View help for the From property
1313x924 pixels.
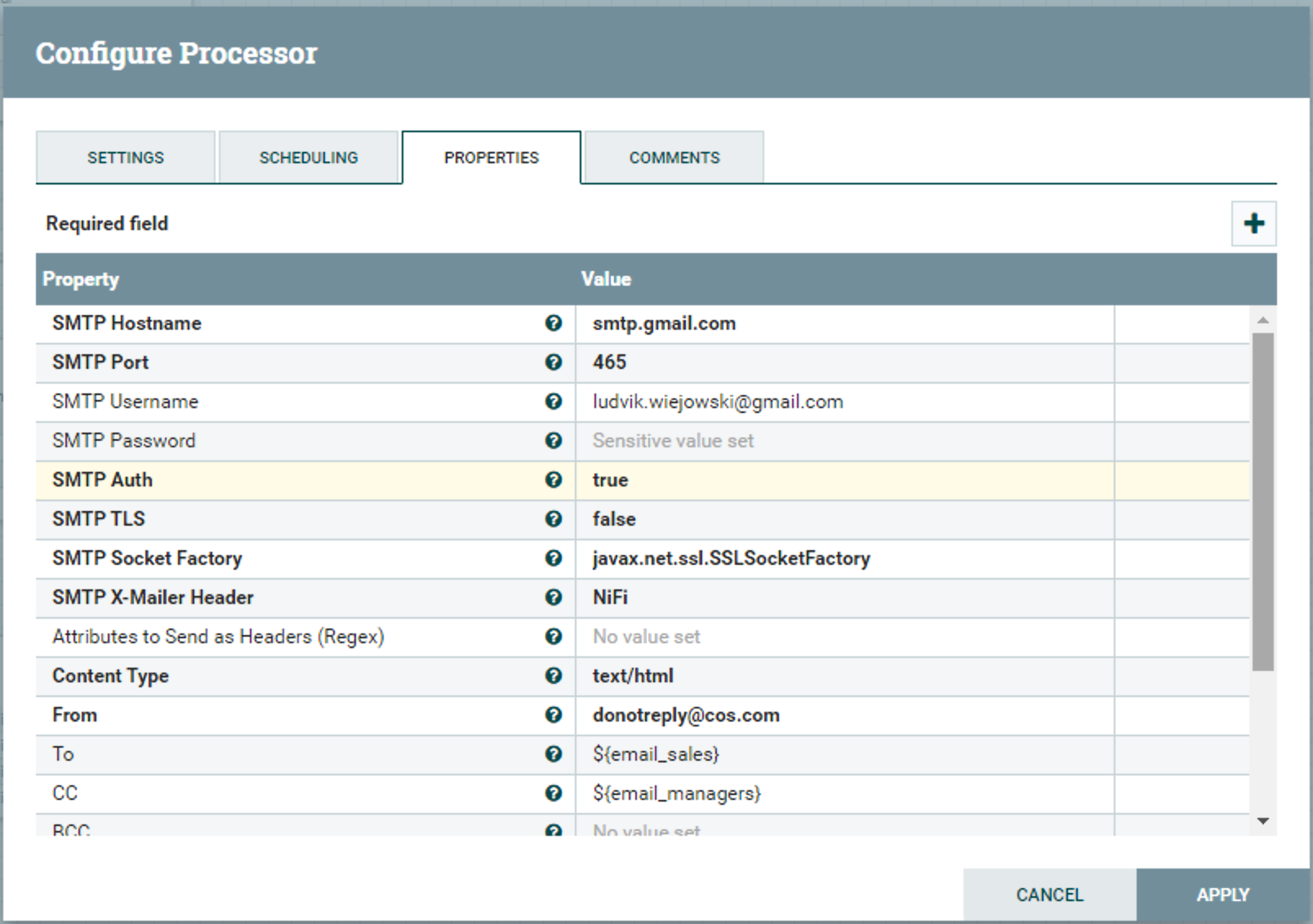554,715
